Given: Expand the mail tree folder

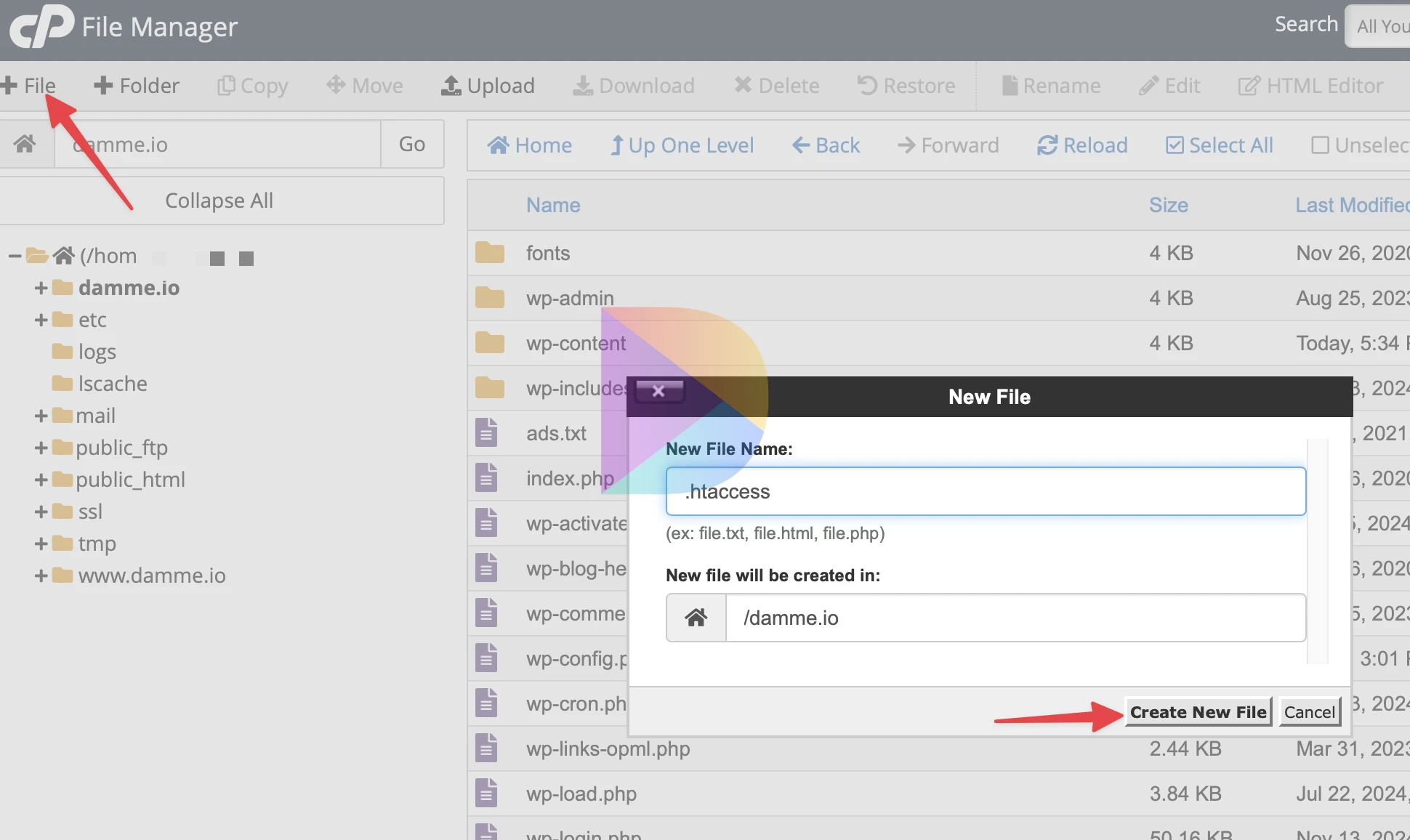Looking at the screenshot, I should (x=41, y=416).
